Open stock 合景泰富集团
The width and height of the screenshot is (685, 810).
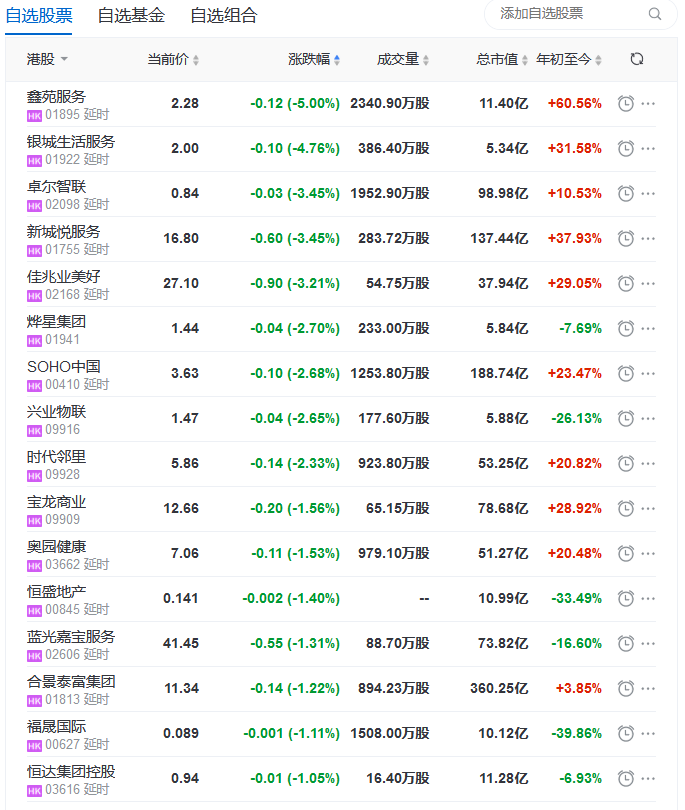coord(71,681)
